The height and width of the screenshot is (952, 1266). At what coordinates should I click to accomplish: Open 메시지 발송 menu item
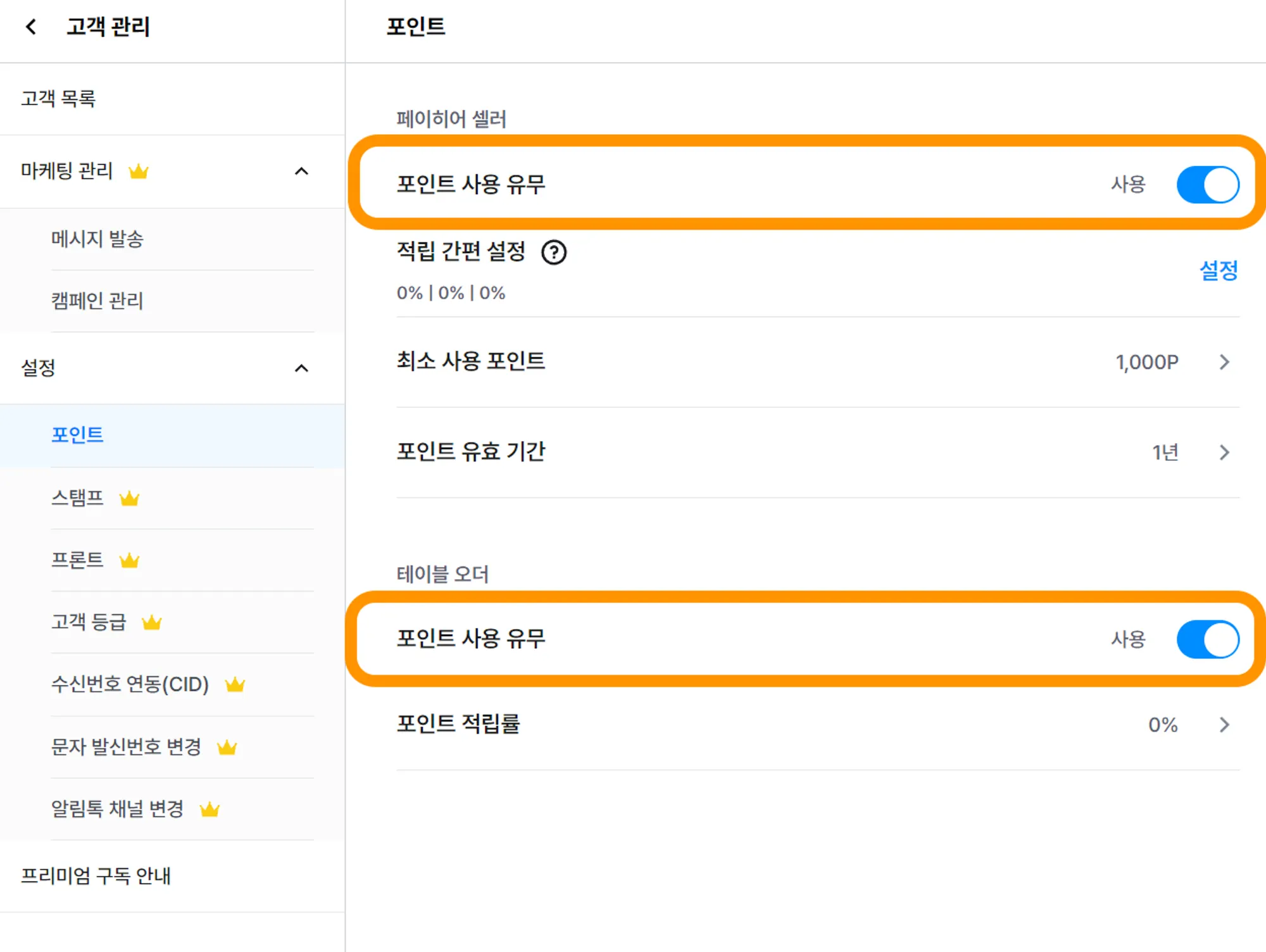click(x=97, y=239)
